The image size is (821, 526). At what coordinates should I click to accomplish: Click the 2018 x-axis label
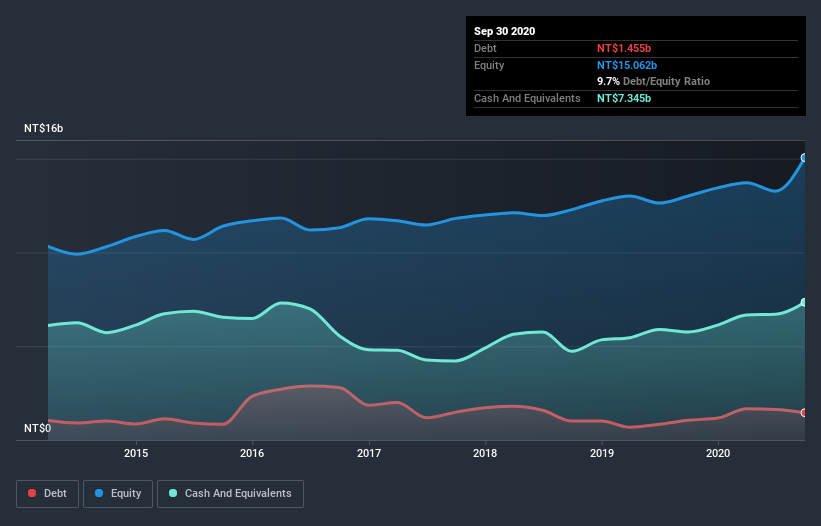pos(485,453)
